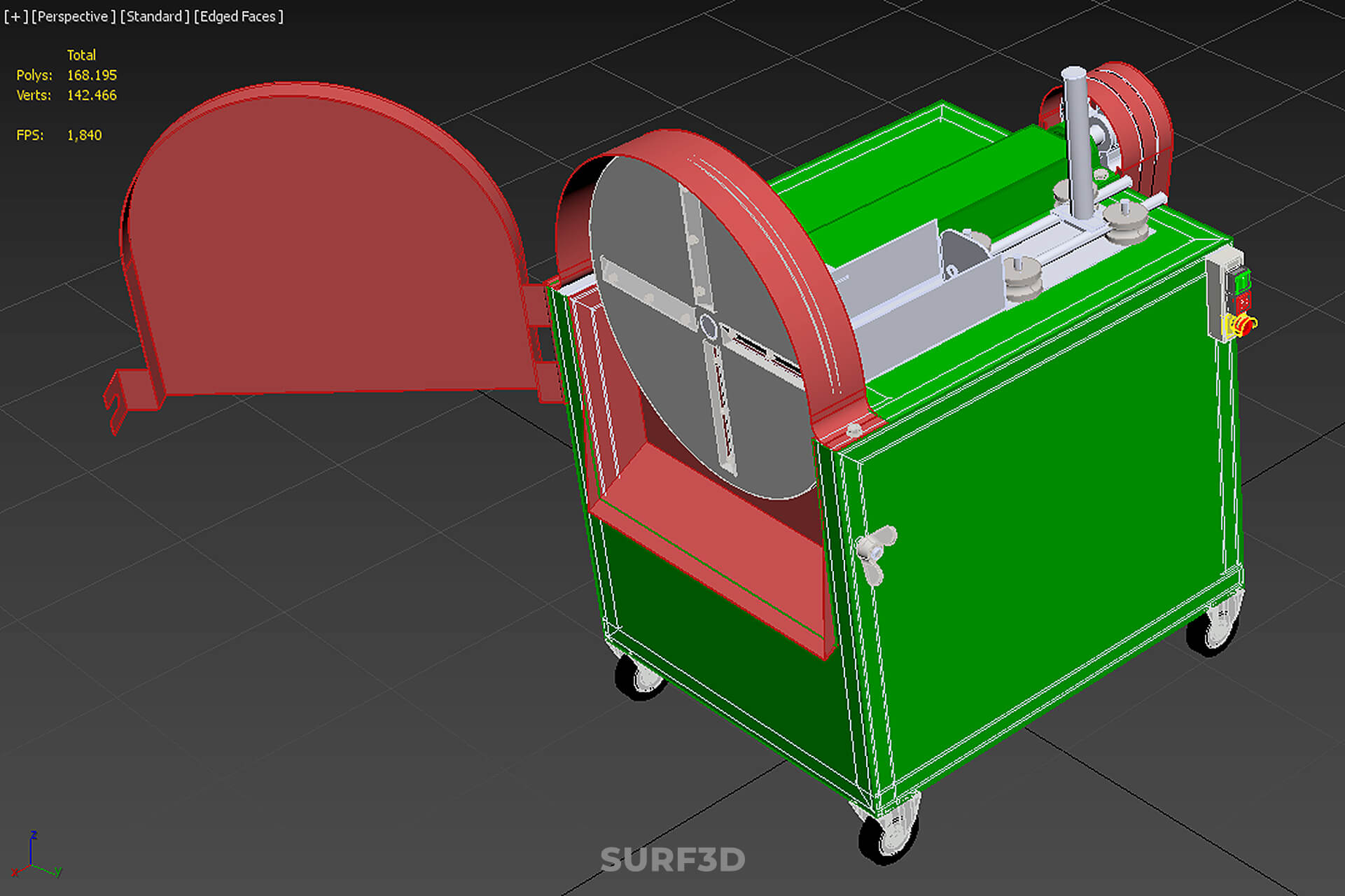Click the Total statistics heading
This screenshot has height=896, width=1345.
coord(81,55)
